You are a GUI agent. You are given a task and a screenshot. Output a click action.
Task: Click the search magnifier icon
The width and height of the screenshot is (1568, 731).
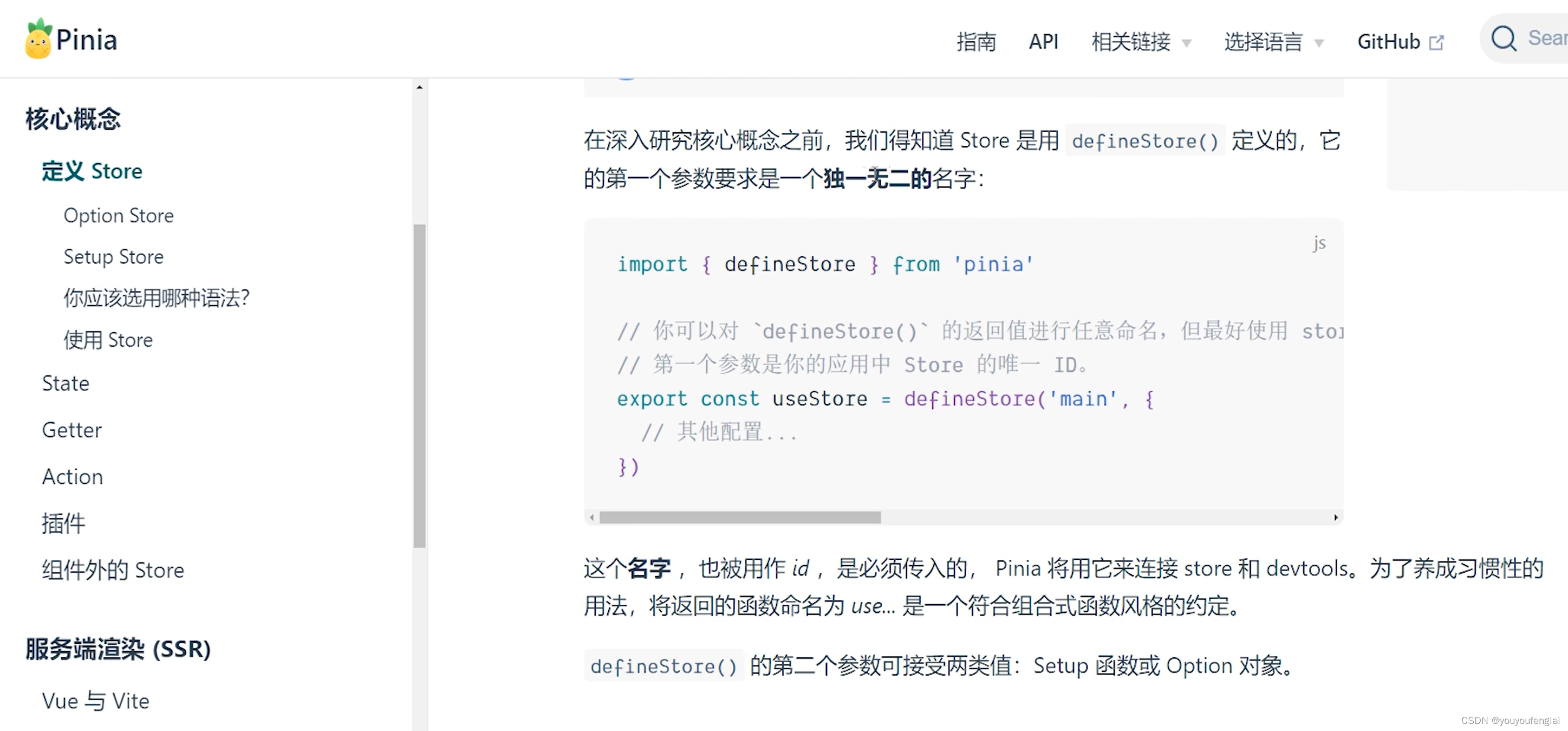1504,38
